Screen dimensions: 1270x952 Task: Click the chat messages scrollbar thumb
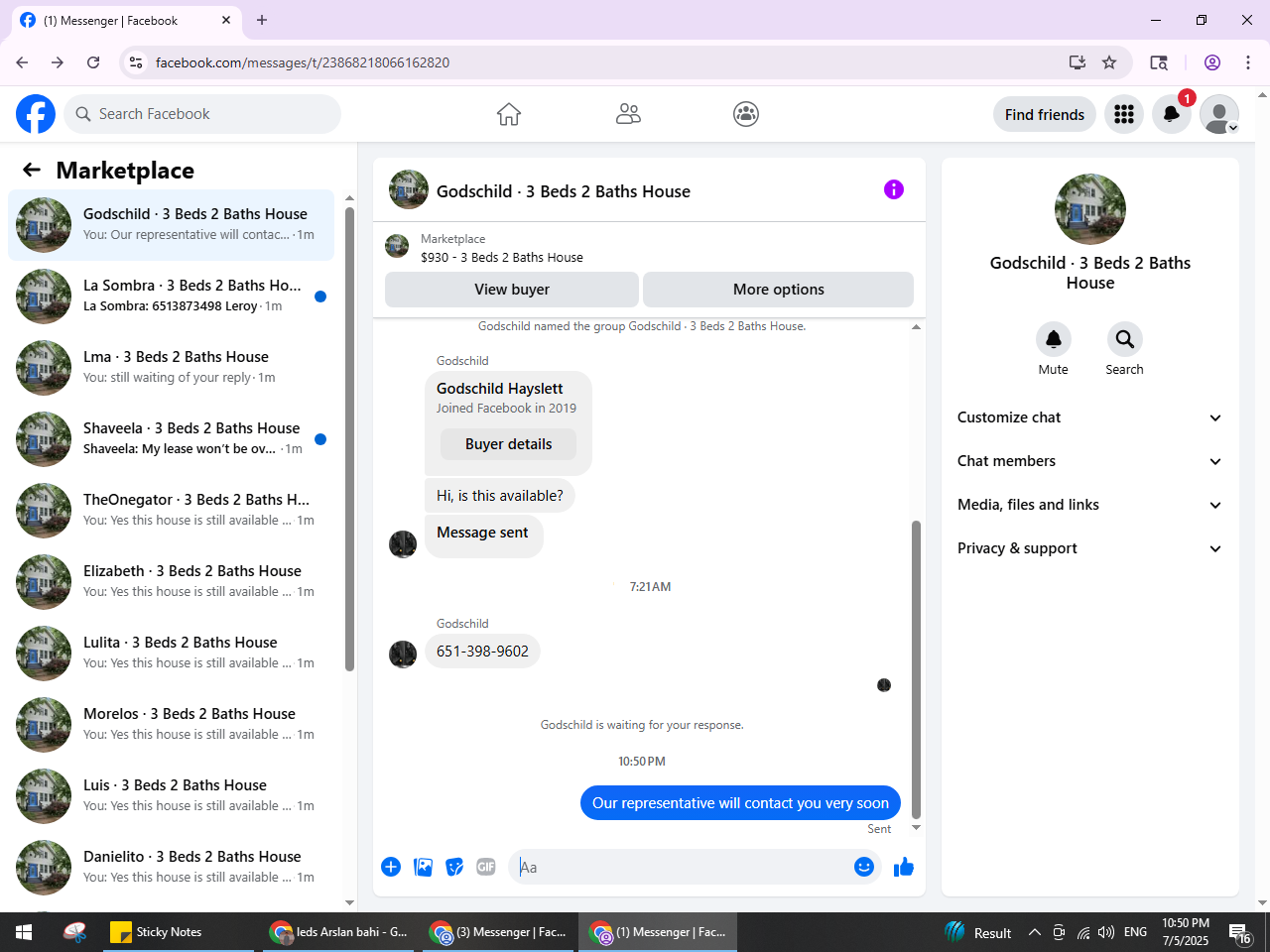(x=916, y=670)
